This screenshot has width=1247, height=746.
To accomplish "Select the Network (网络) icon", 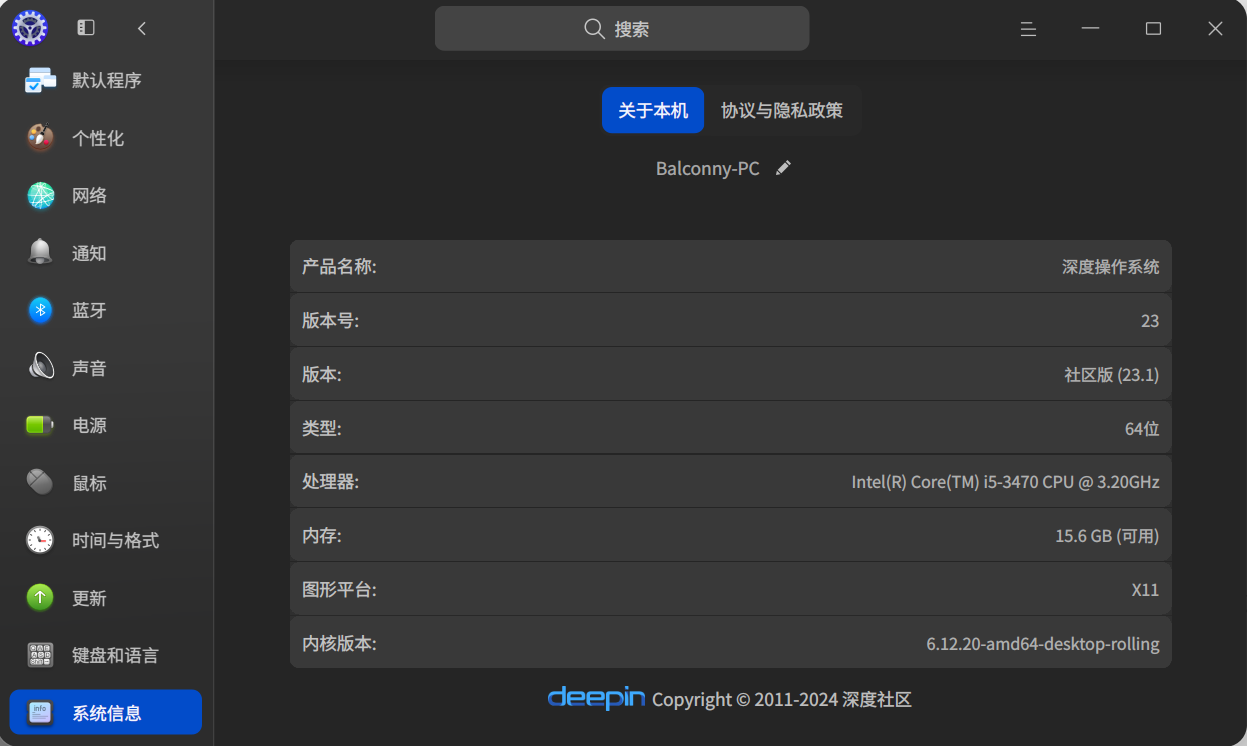I will 40,196.
